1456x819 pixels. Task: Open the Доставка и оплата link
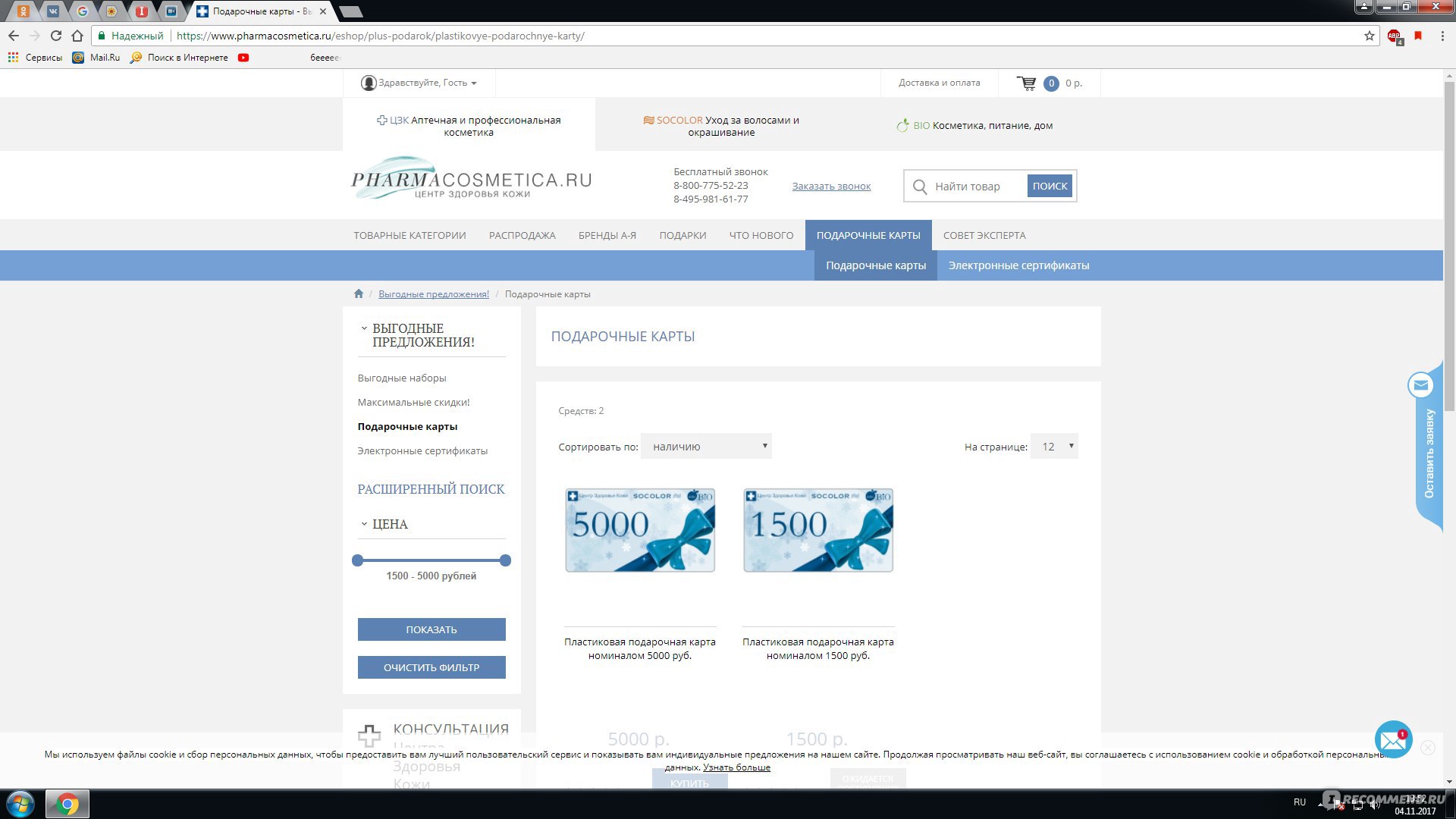coord(939,83)
